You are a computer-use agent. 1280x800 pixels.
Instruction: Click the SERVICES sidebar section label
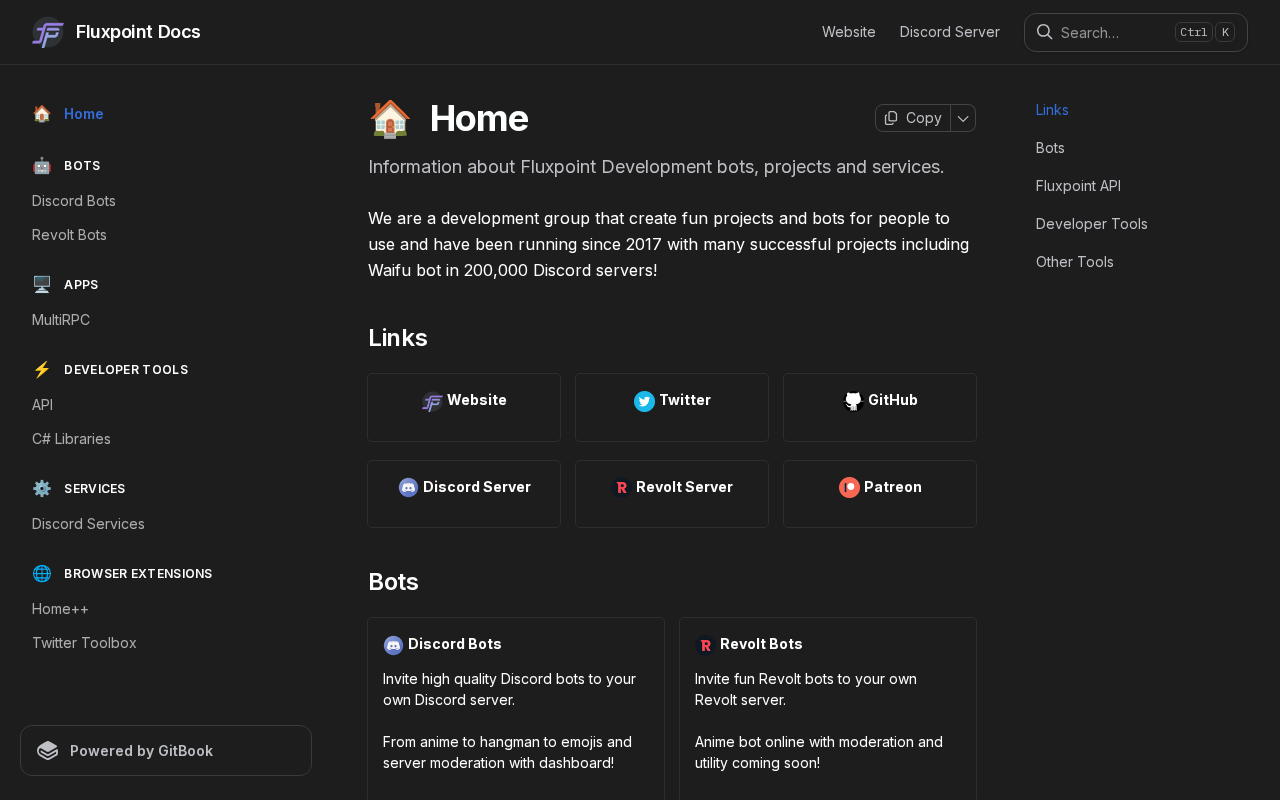point(95,489)
